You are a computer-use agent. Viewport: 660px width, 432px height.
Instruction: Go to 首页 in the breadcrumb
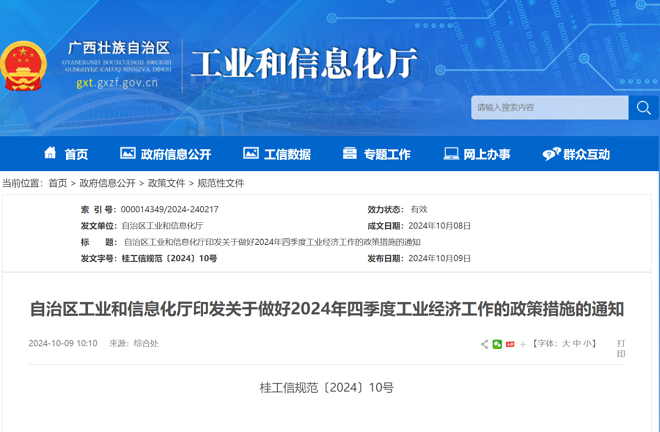click(x=58, y=183)
